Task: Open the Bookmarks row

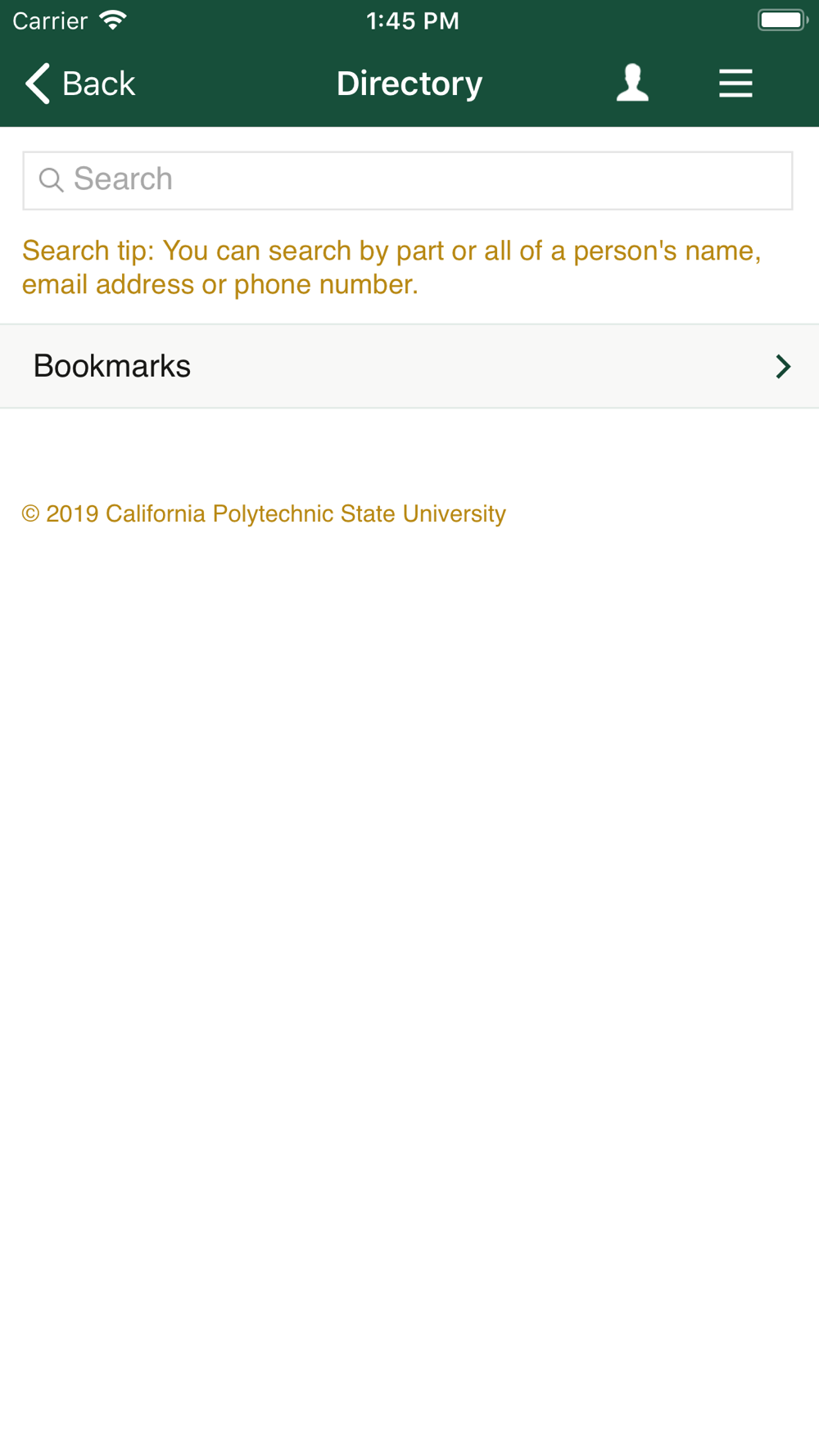Action: (409, 366)
